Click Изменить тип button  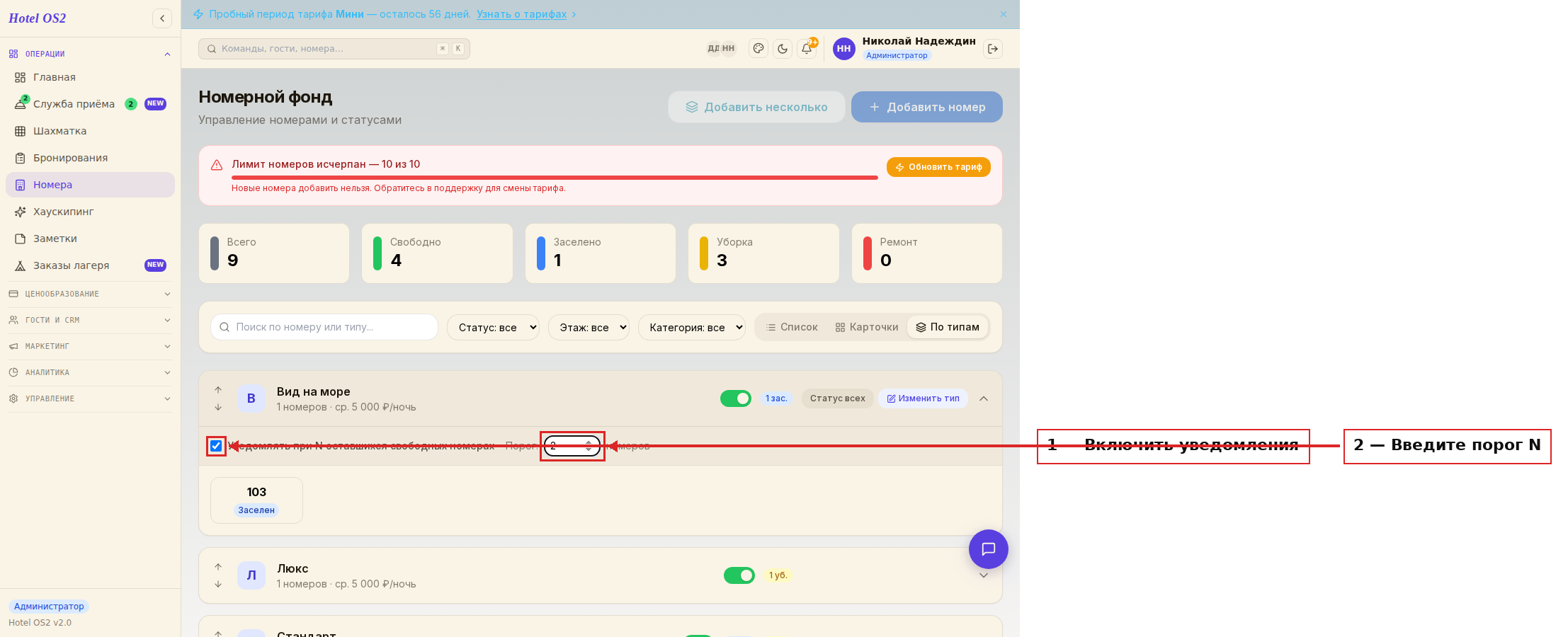point(923,398)
